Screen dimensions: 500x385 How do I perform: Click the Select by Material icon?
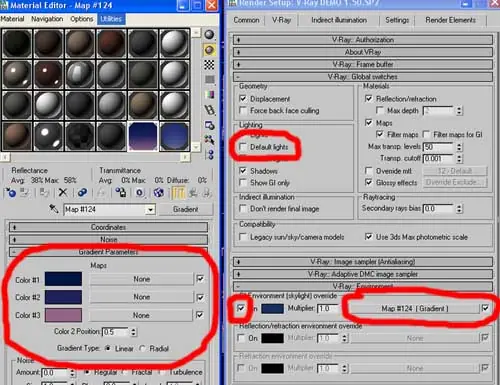[209, 140]
